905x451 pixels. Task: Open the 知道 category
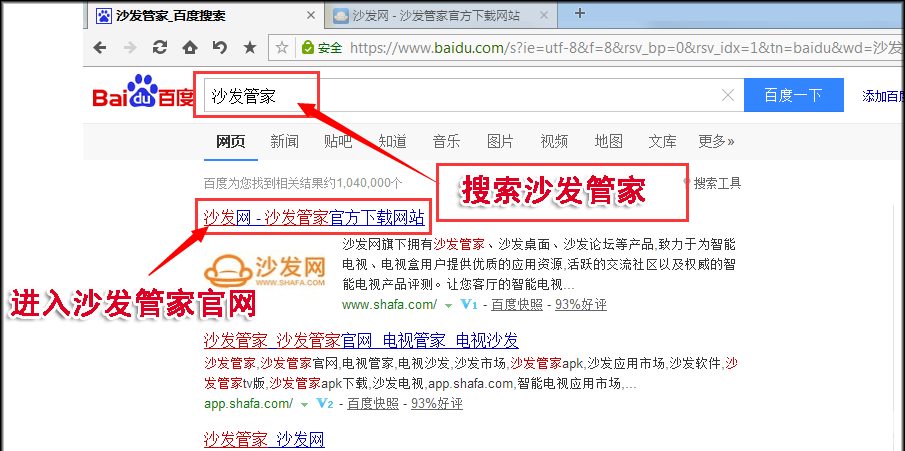392,141
